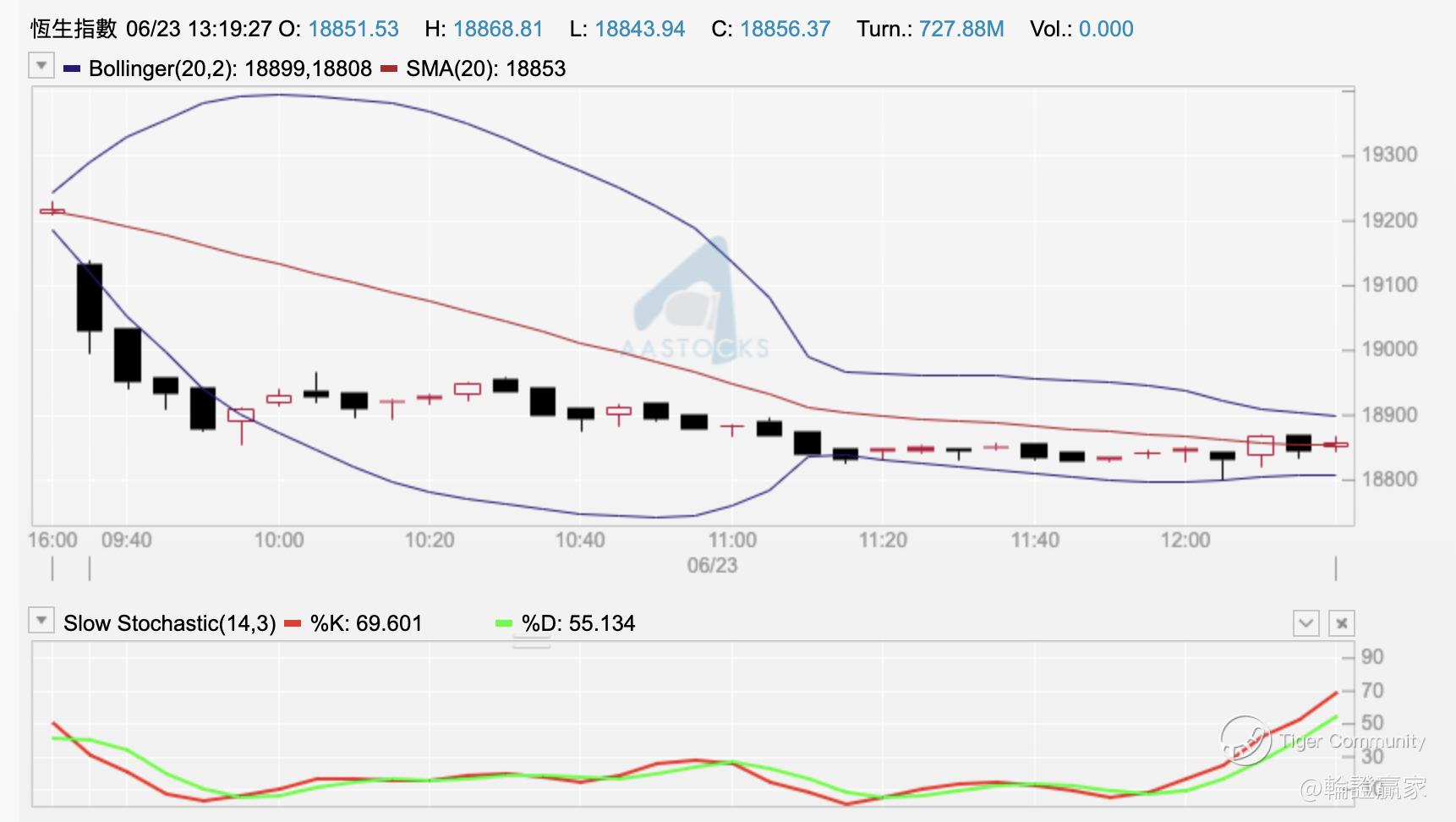
Task: Select the SMA(20): 18853 label
Action: click(485, 68)
